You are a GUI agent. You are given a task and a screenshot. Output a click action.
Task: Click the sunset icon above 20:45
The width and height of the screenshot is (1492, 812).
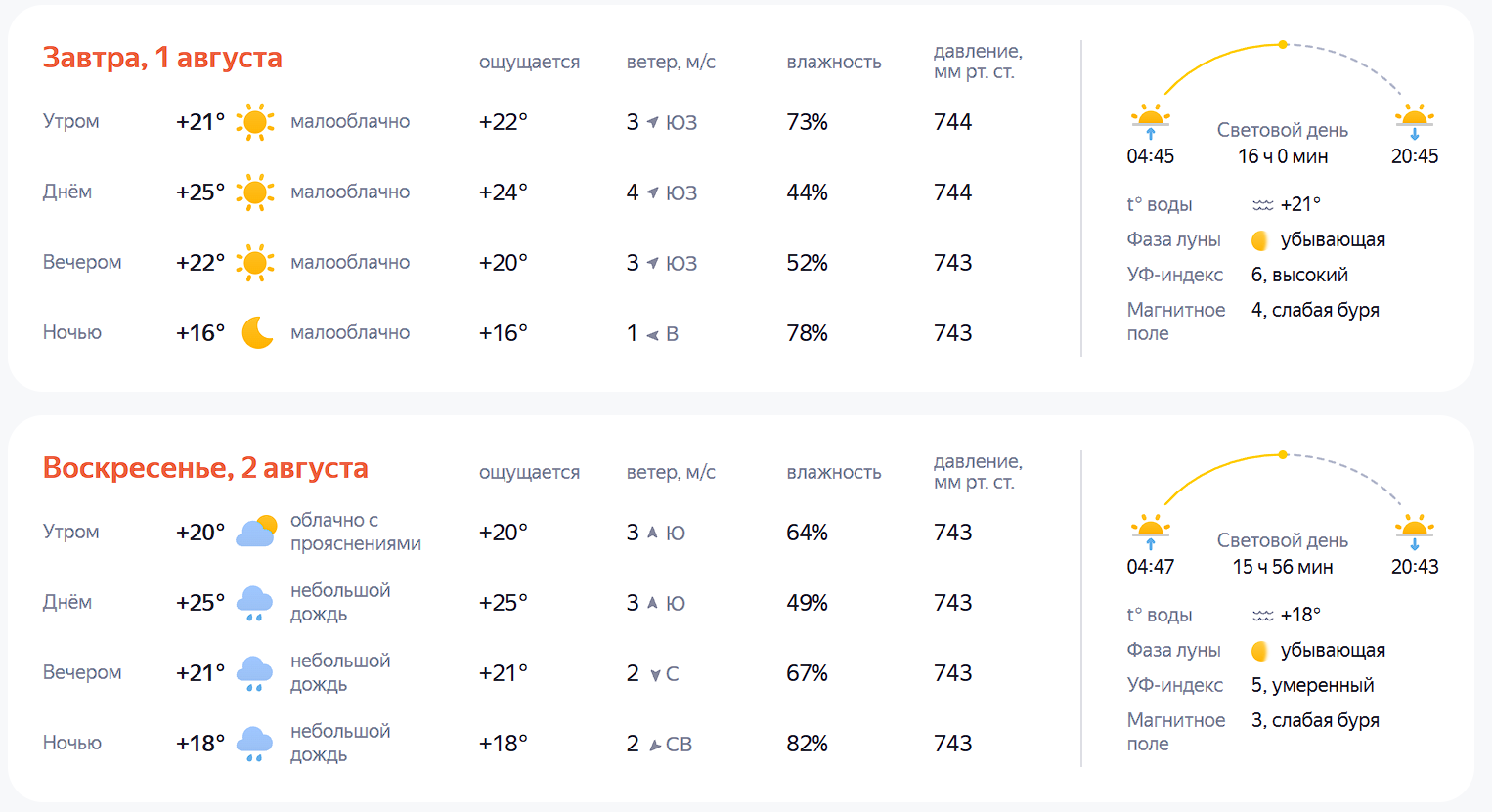coord(1415,121)
